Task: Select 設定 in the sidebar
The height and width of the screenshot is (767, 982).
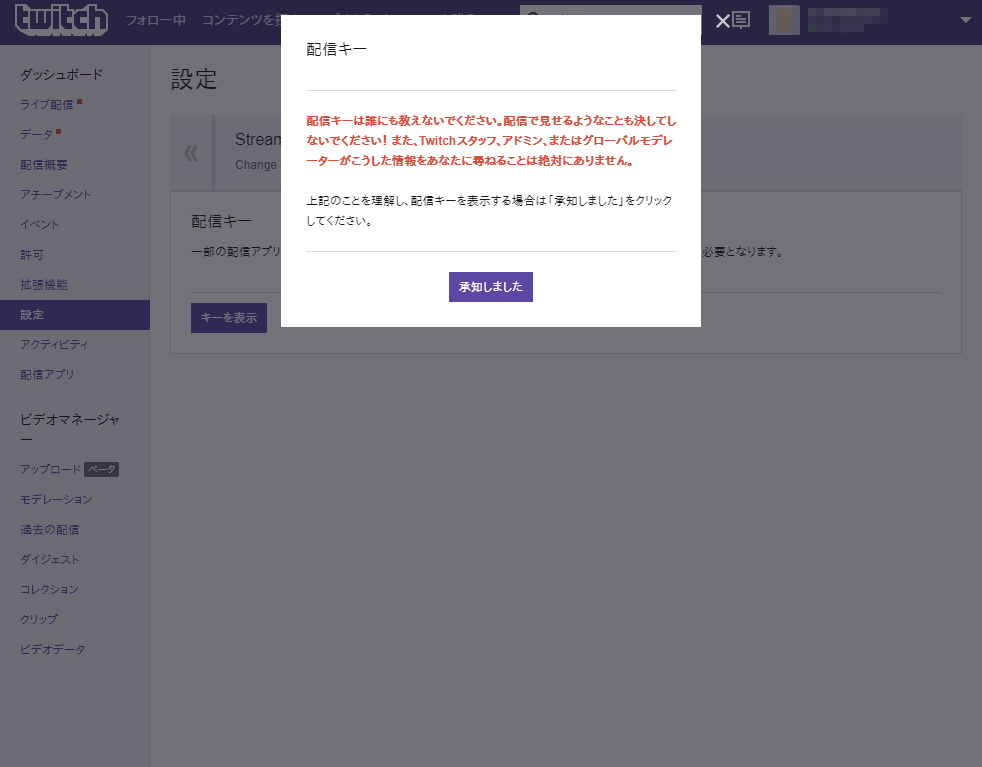Action: tap(75, 315)
